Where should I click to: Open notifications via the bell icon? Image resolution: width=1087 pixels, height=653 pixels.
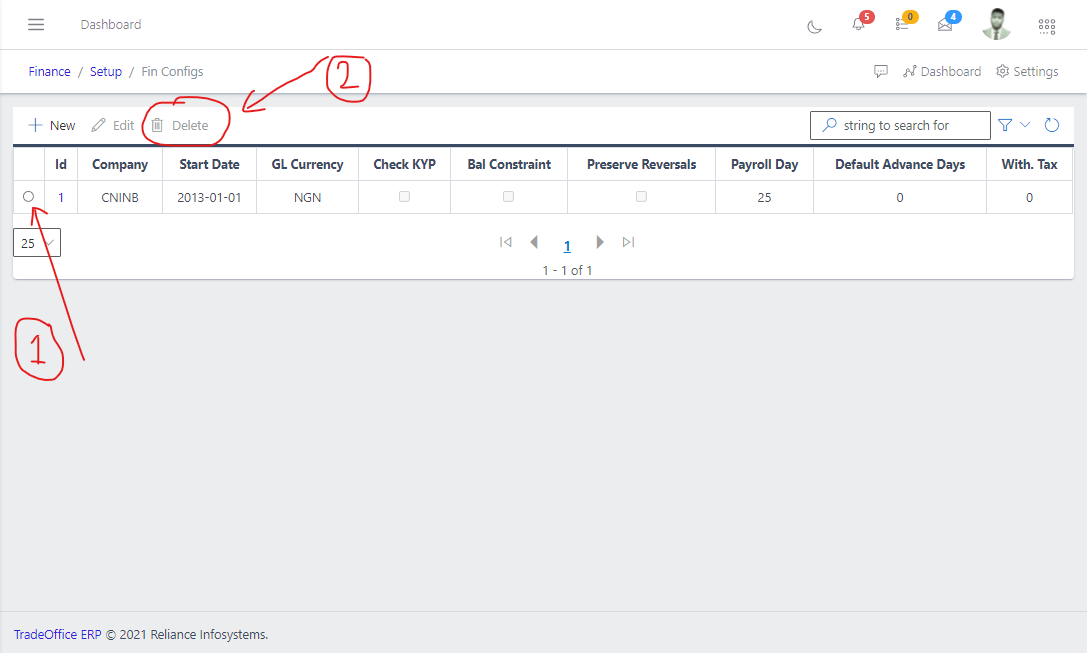tap(858, 26)
